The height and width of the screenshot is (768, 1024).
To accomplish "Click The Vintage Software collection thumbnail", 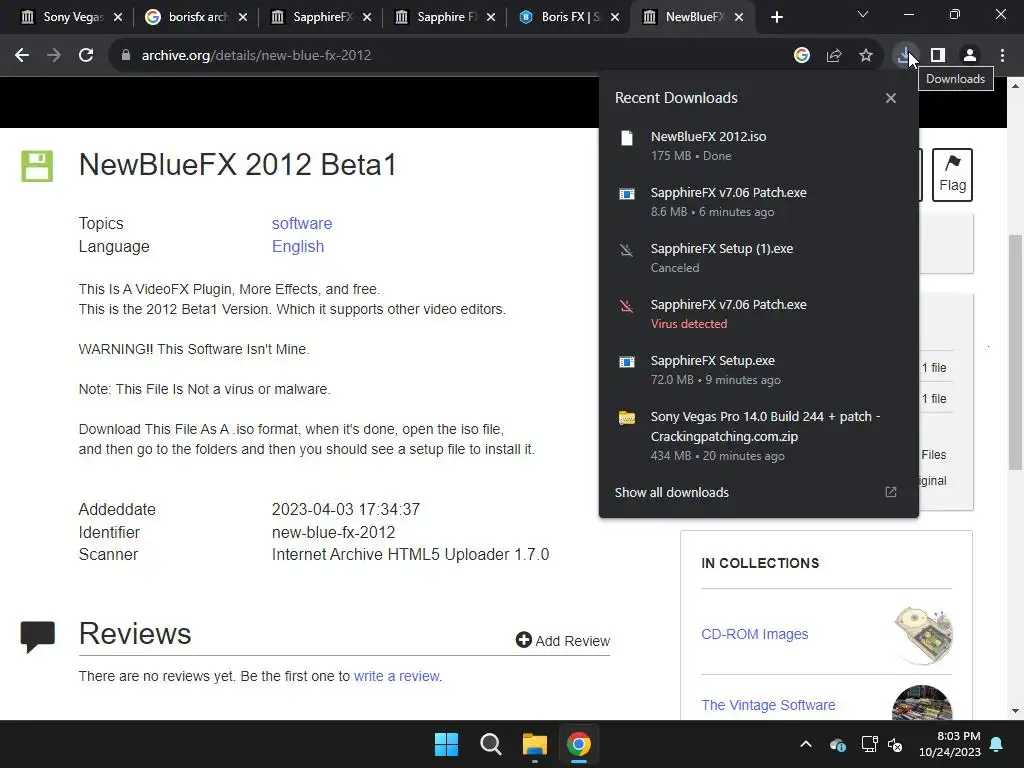I will click(921, 703).
